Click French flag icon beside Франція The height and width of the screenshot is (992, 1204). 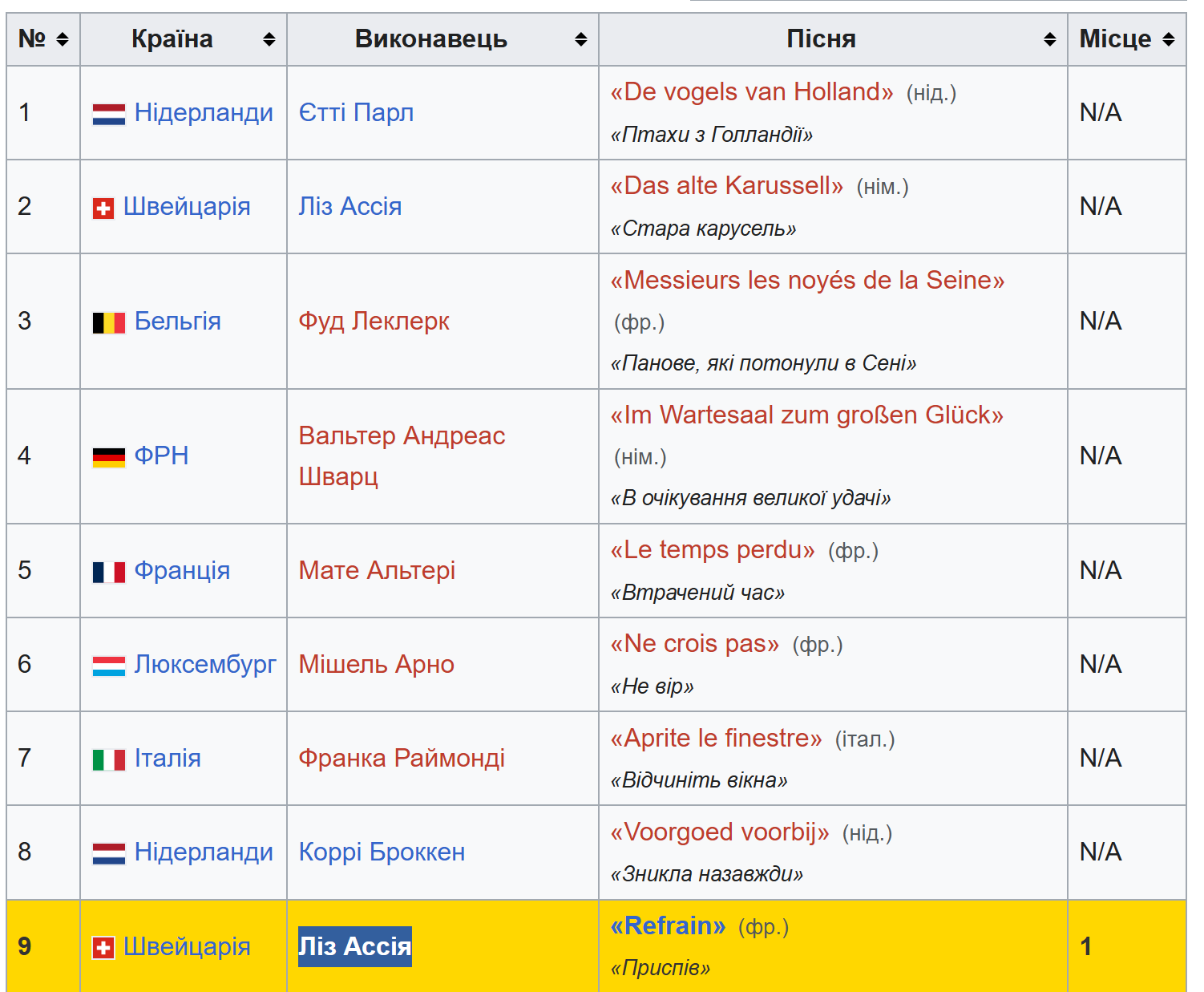pos(109,572)
